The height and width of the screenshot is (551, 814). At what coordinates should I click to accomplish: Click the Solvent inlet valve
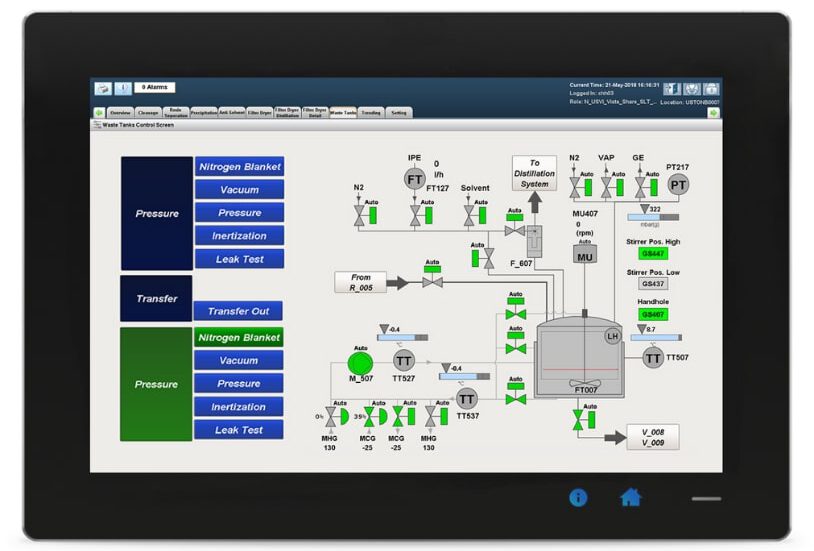click(x=469, y=216)
